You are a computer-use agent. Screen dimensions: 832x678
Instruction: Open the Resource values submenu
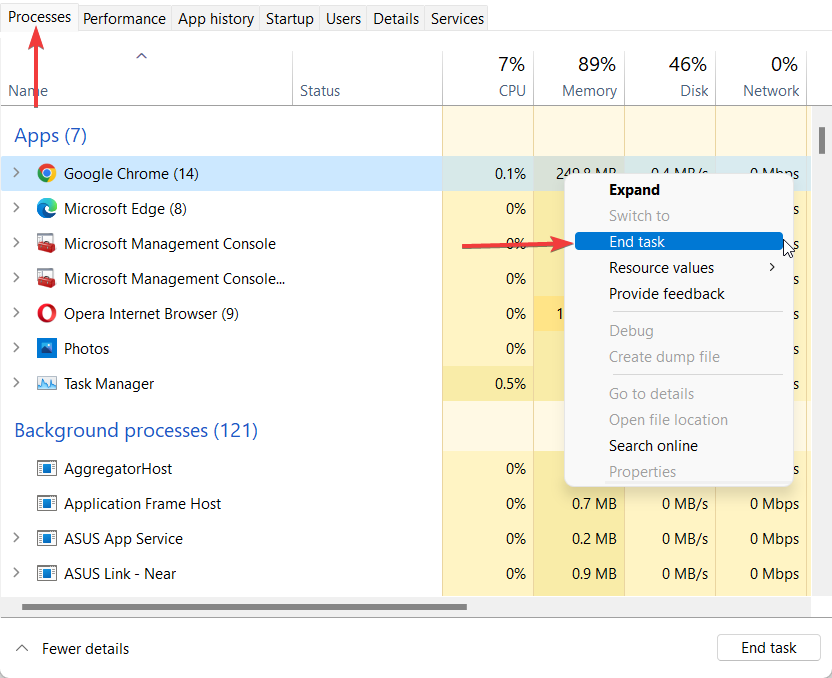(x=662, y=267)
